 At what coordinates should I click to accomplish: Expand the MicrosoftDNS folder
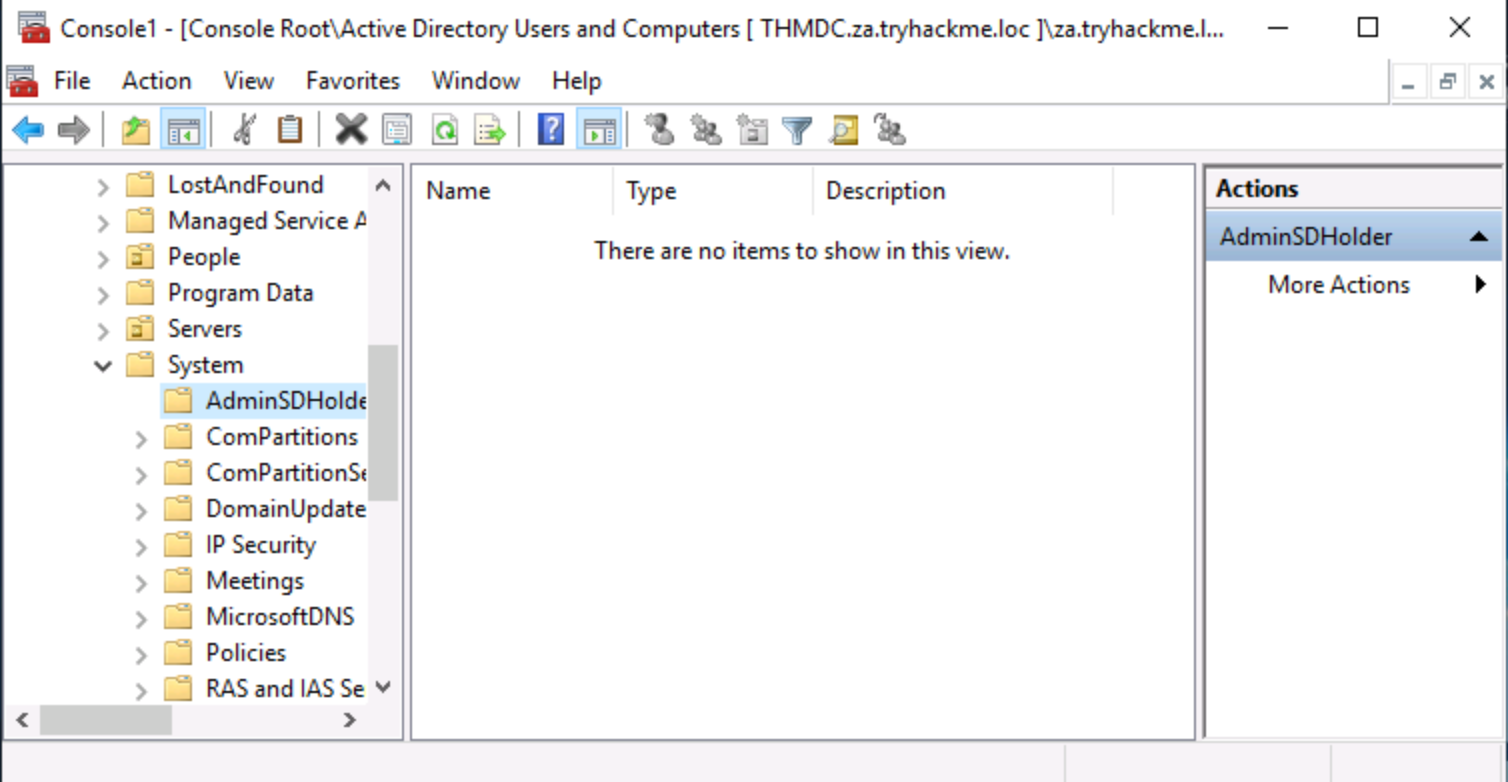[x=141, y=618]
